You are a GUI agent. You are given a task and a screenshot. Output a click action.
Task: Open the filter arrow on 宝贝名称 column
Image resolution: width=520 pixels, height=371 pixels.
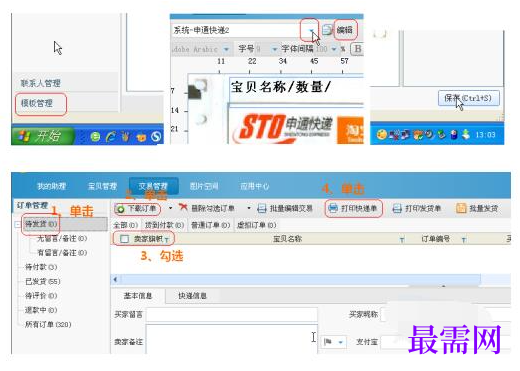(402, 240)
